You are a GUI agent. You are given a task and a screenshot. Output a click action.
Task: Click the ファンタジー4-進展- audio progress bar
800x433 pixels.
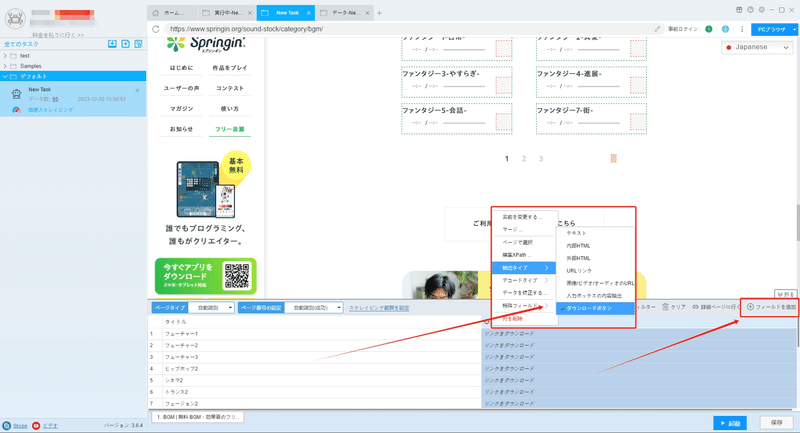(x=598, y=86)
